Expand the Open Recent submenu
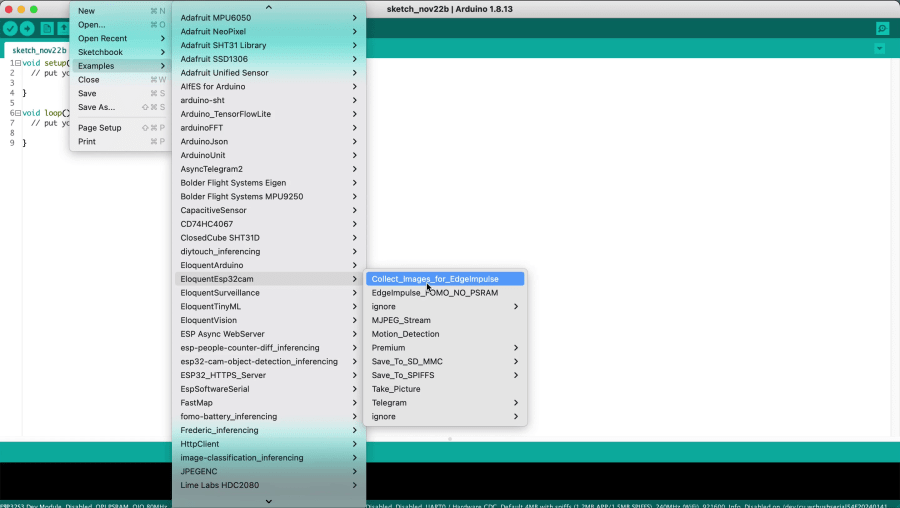This screenshot has width=900, height=508. pyautogui.click(x=121, y=38)
